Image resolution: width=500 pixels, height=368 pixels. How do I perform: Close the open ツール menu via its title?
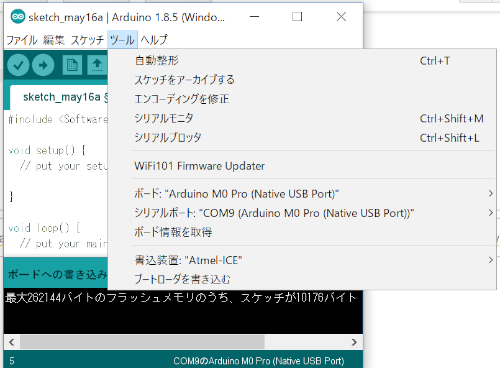tap(122, 40)
